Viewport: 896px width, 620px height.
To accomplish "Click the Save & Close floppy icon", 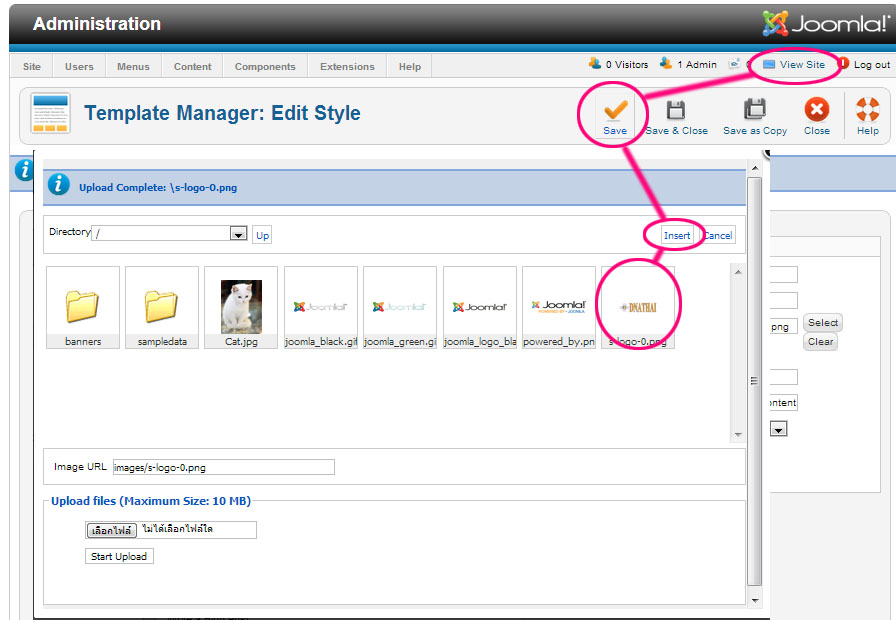I will pyautogui.click(x=676, y=110).
